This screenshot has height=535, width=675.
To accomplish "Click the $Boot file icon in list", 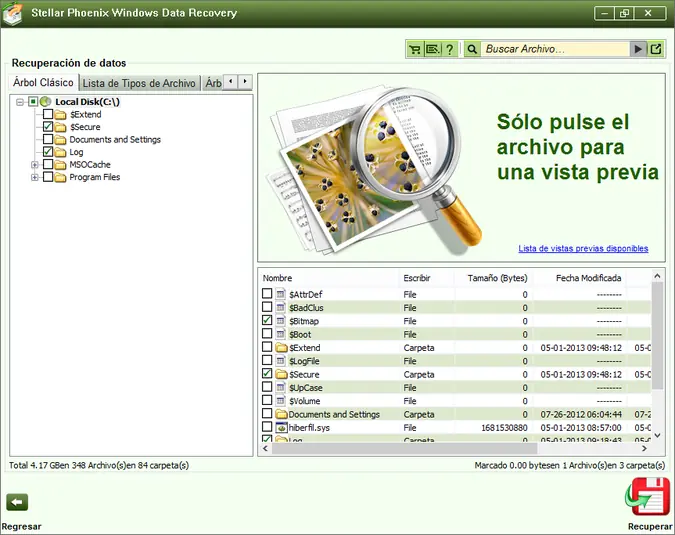I will pyautogui.click(x=281, y=334).
